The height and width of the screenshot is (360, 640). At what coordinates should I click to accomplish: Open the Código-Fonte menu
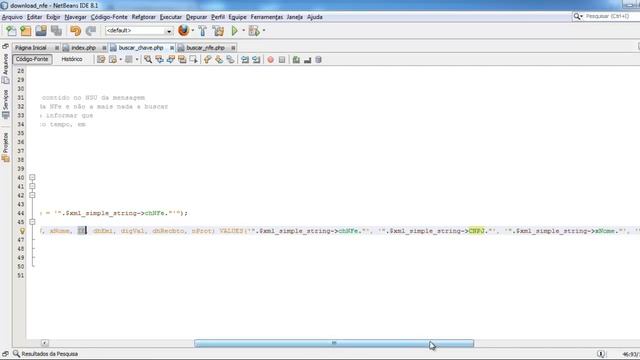(109, 17)
